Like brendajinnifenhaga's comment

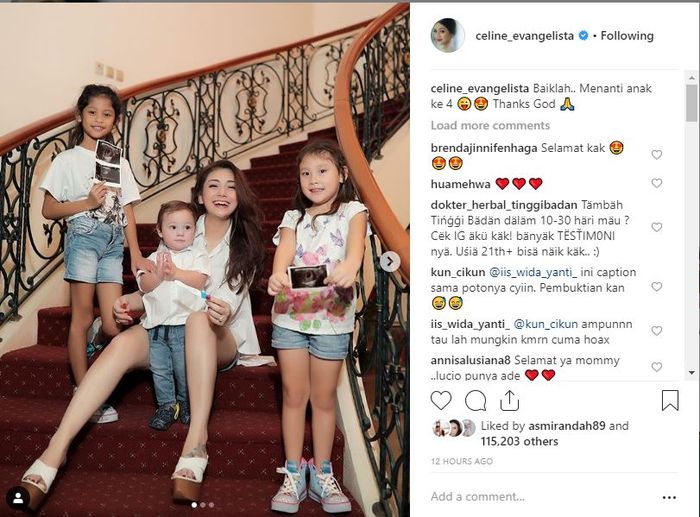(656, 154)
